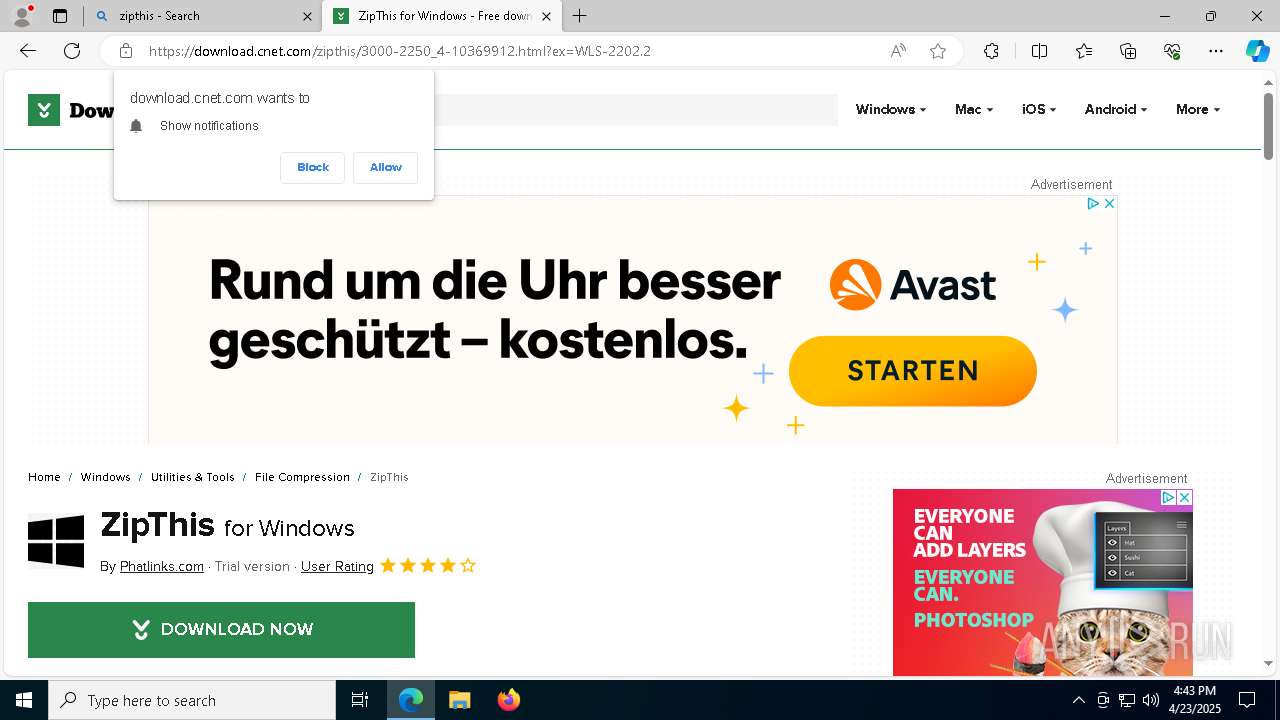Show hidden tray icons chevron
The height and width of the screenshot is (720, 1280).
[x=1078, y=700]
